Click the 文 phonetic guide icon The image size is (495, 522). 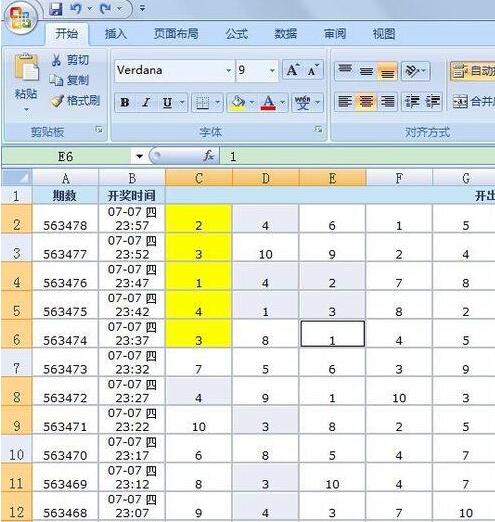pyautogui.click(x=302, y=102)
